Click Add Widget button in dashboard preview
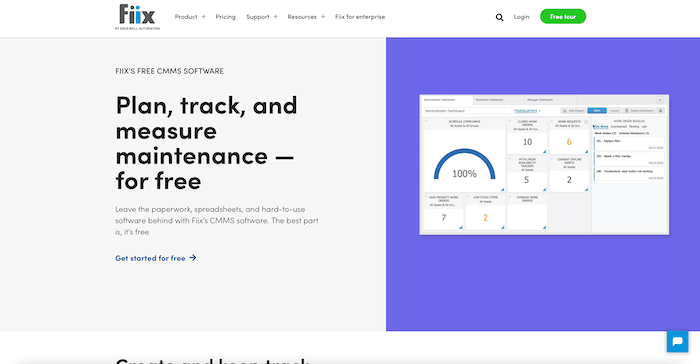 coord(573,111)
